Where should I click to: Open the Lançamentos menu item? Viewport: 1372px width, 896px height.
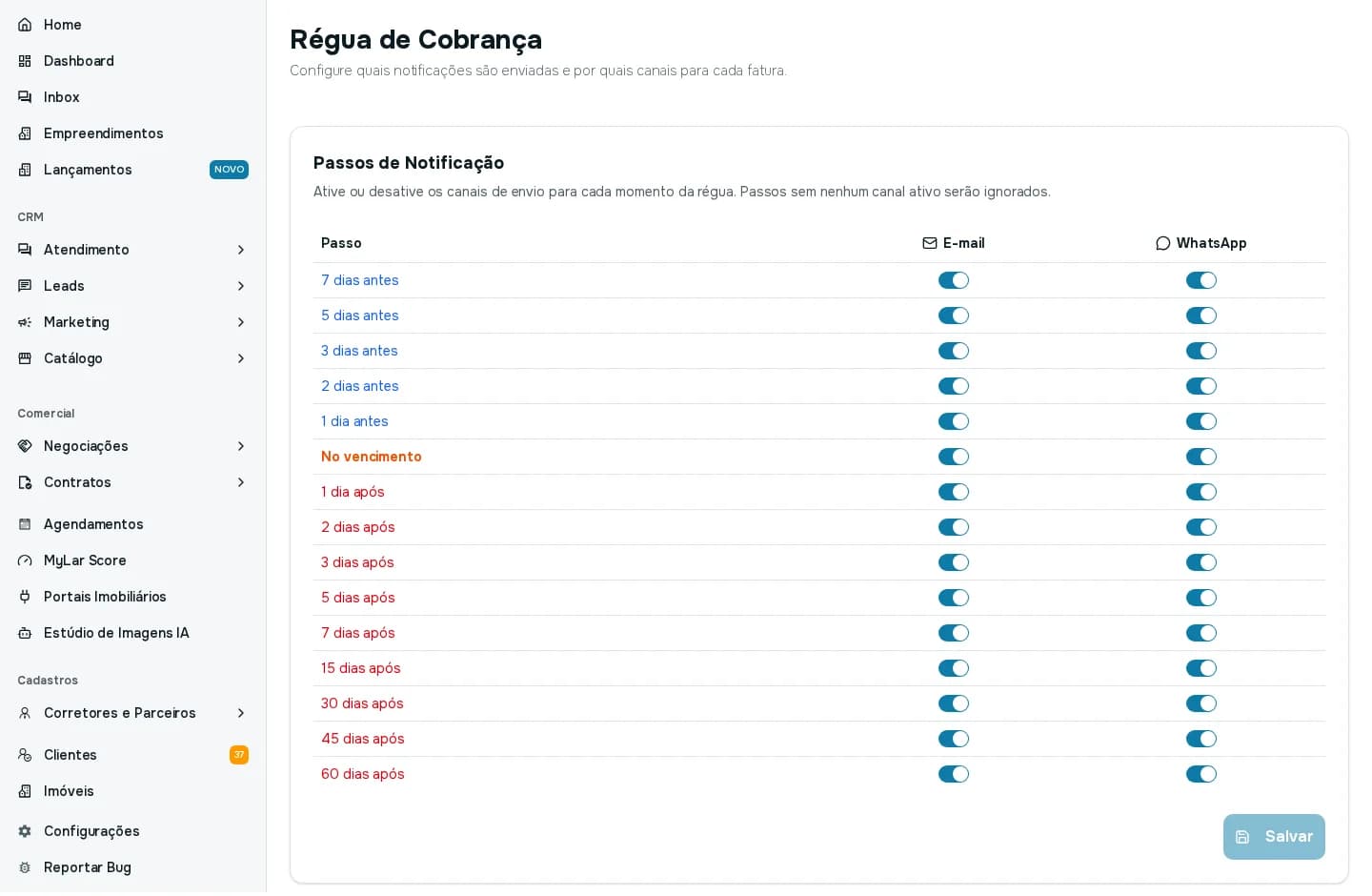[x=132, y=170]
